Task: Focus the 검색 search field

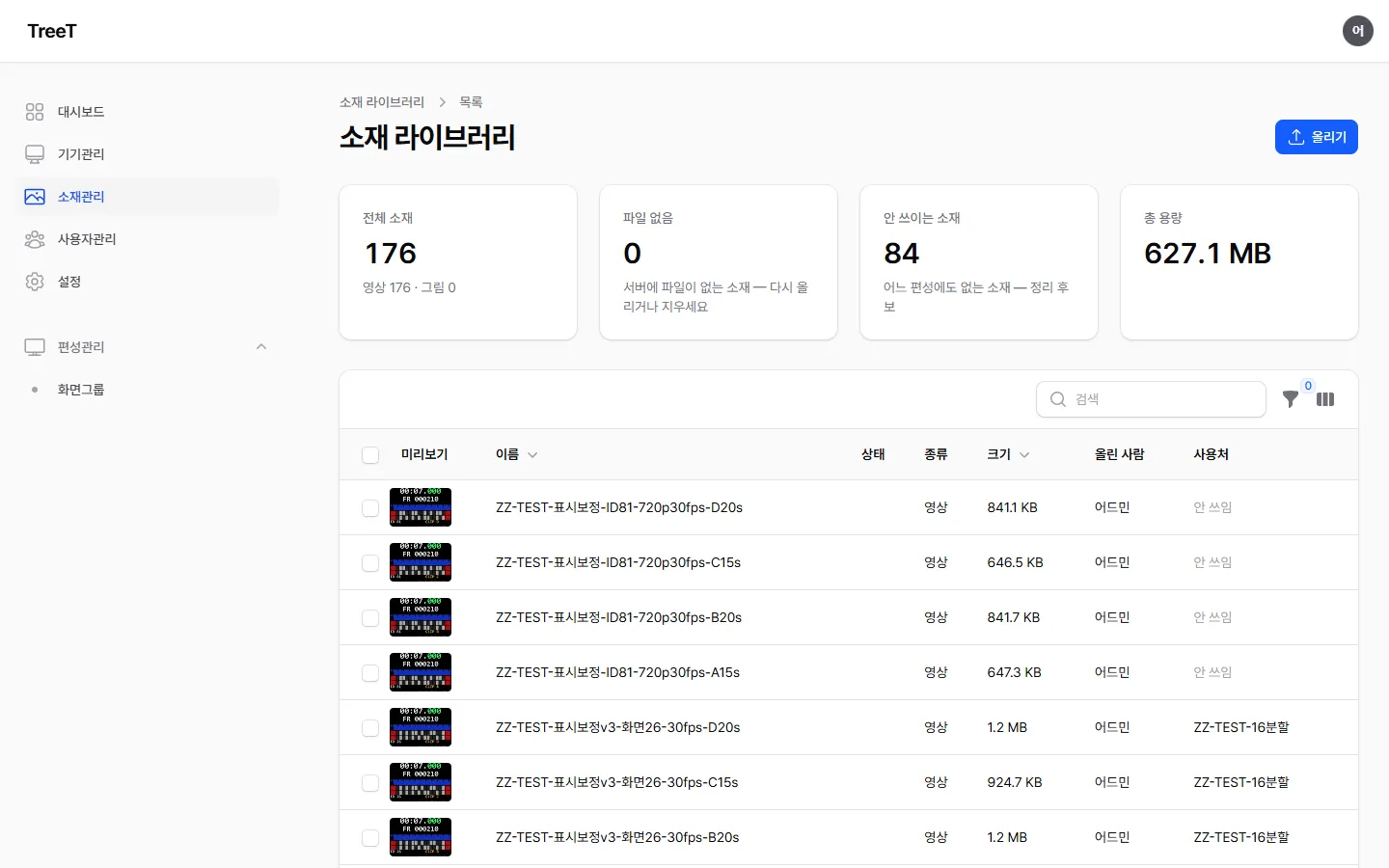Action: coord(1152,399)
